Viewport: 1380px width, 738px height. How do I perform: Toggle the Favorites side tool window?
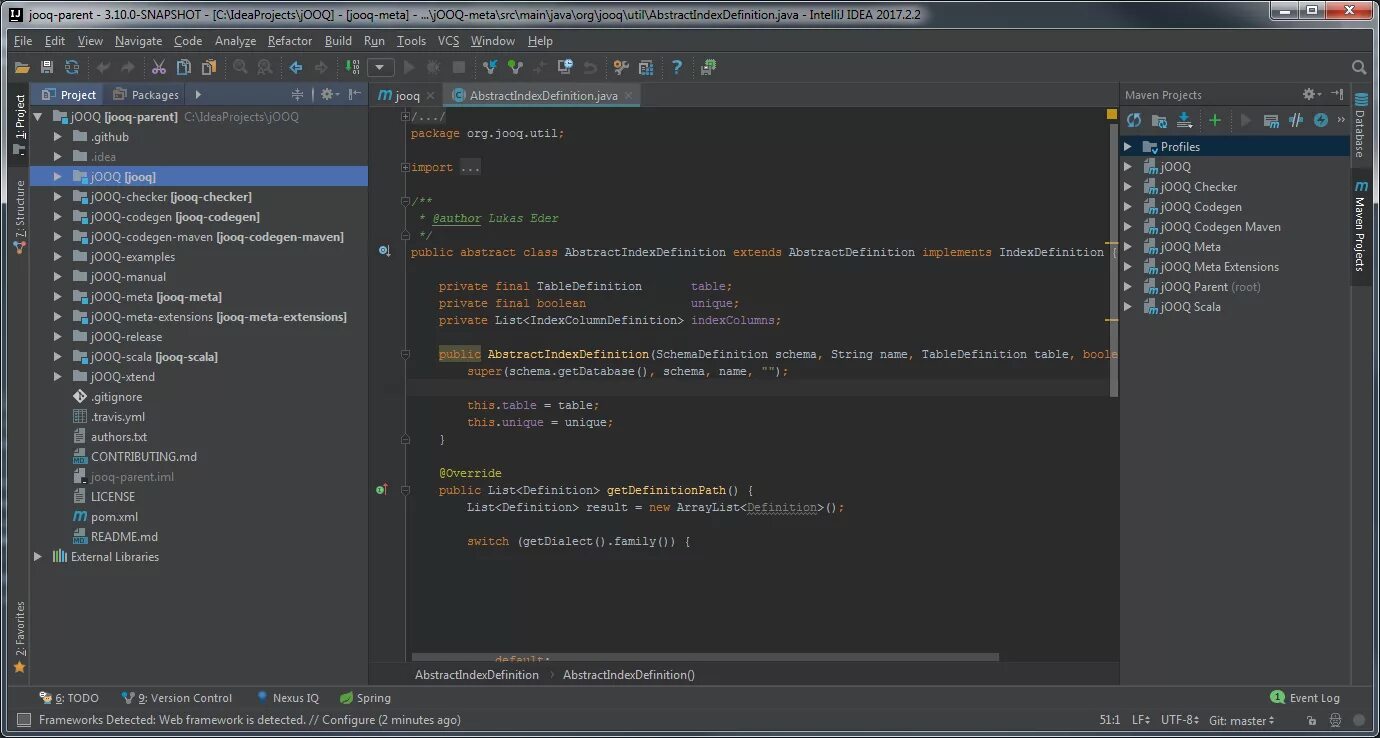click(x=19, y=637)
